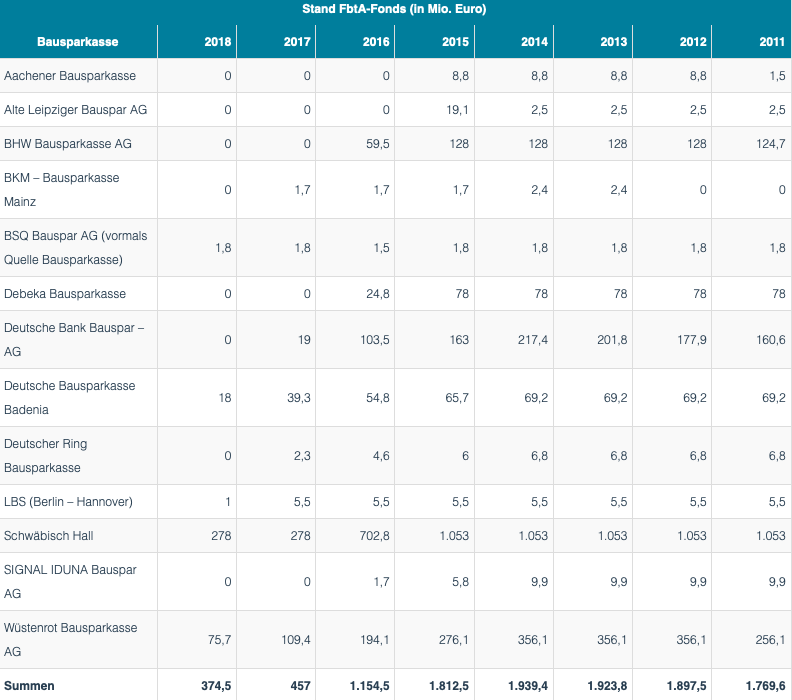Screen dimensions: 792x700
Task: Select the 'BKM – Bausparkasse Mainz' row label
Action: (x=62, y=190)
